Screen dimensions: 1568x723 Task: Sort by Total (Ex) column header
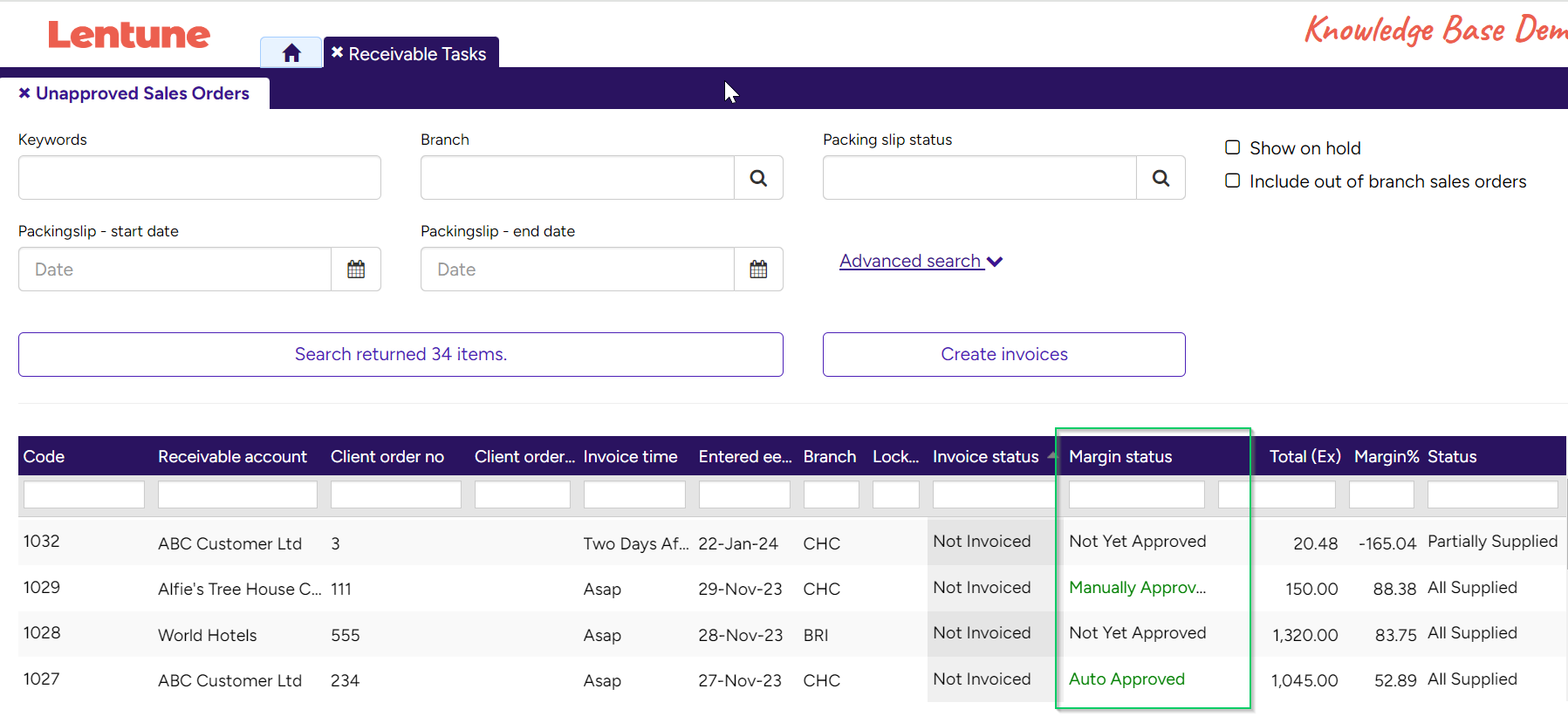[1305, 456]
